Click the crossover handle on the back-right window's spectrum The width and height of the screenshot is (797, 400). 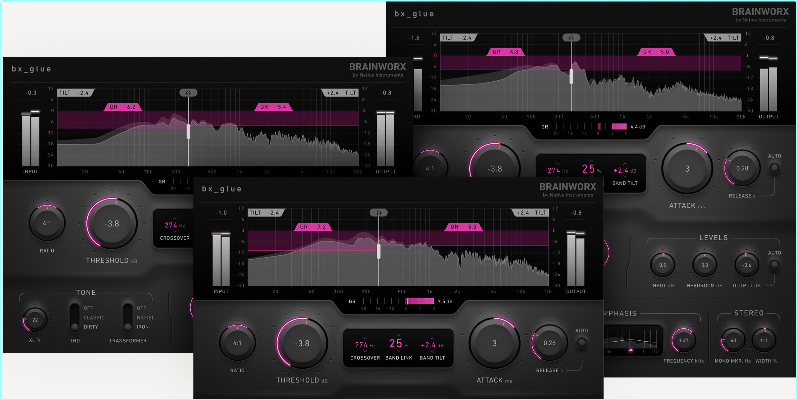(x=571, y=76)
